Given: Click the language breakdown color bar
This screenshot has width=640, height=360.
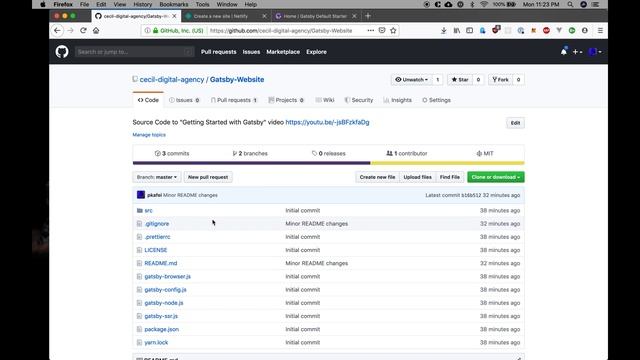Looking at the screenshot, I should click(329, 163).
